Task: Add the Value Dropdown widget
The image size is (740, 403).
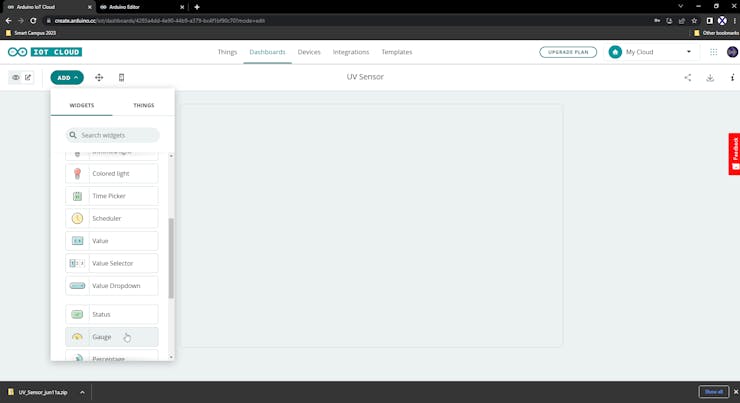Action: pos(112,285)
